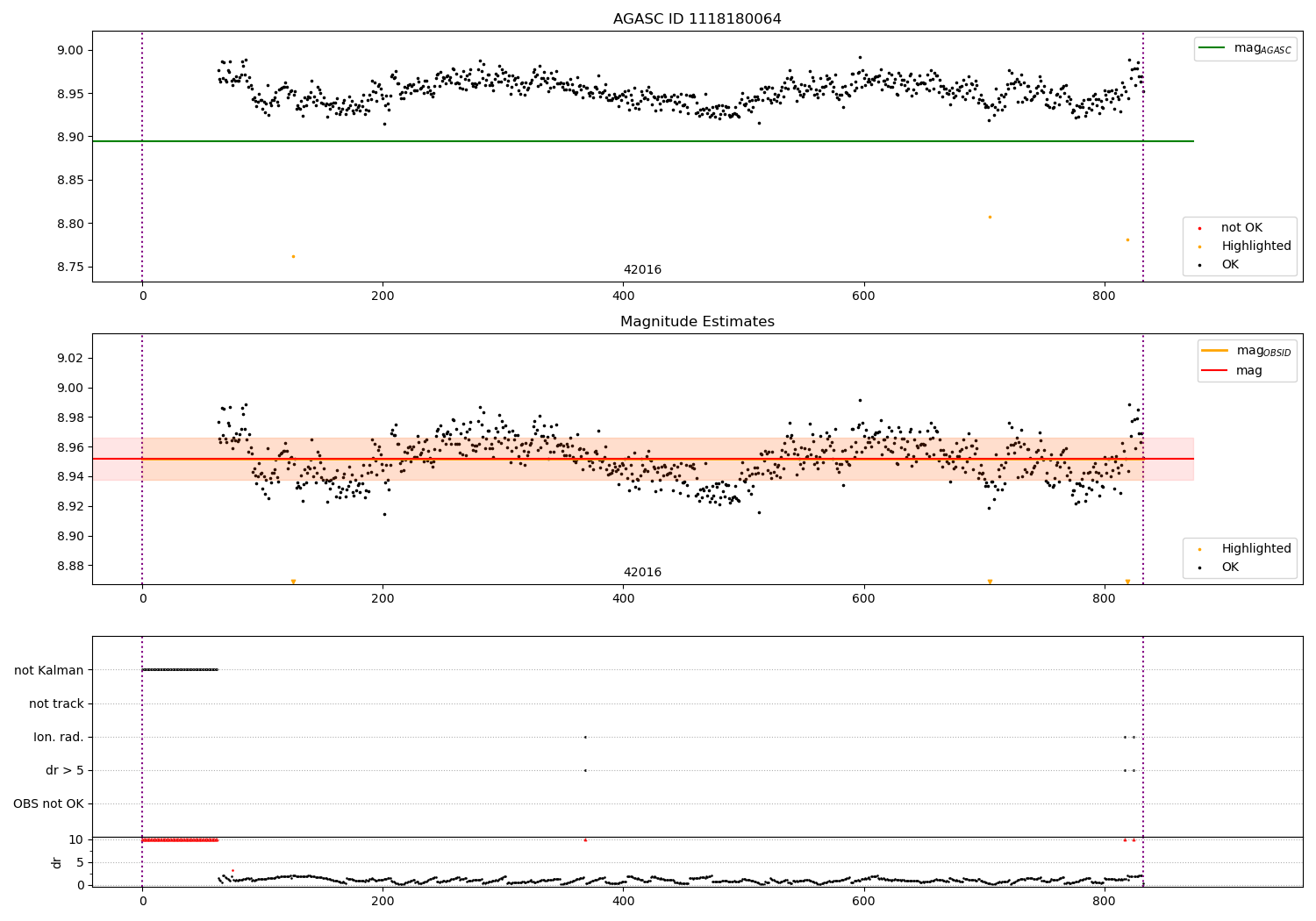Select 'Highlighted' legend entry in top plot

click(1256, 246)
